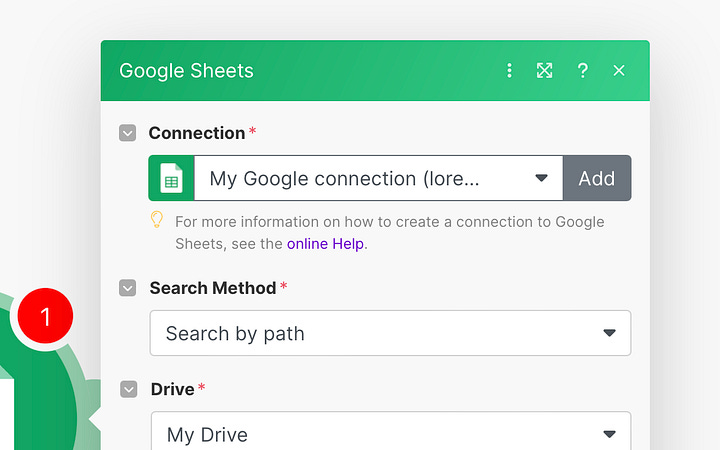Open help via the question mark icon
Screen dimensions: 720x450
[583, 71]
